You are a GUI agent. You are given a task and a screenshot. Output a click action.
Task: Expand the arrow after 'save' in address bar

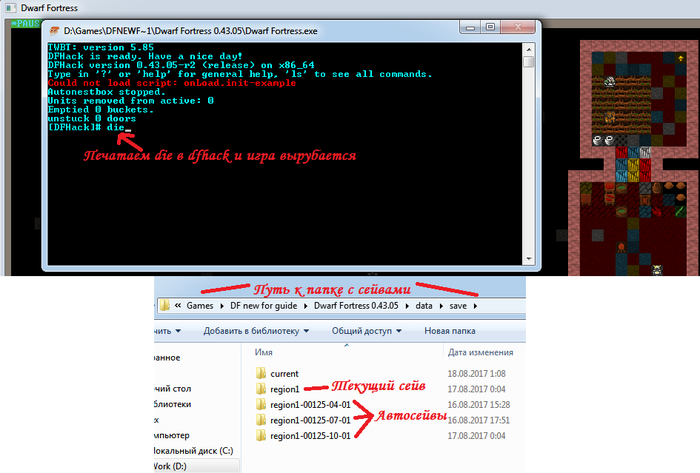476,303
